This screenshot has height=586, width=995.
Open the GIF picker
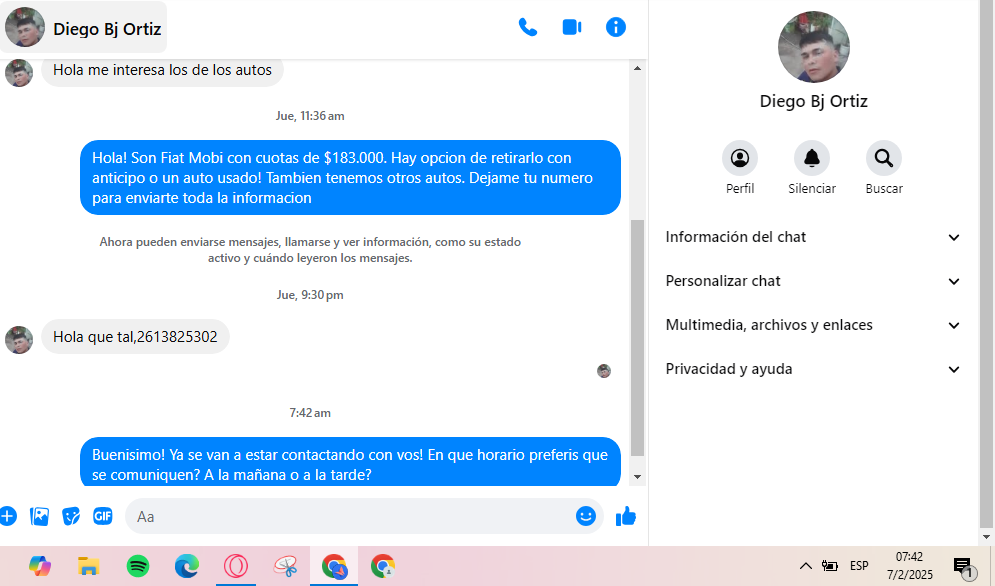click(x=103, y=516)
